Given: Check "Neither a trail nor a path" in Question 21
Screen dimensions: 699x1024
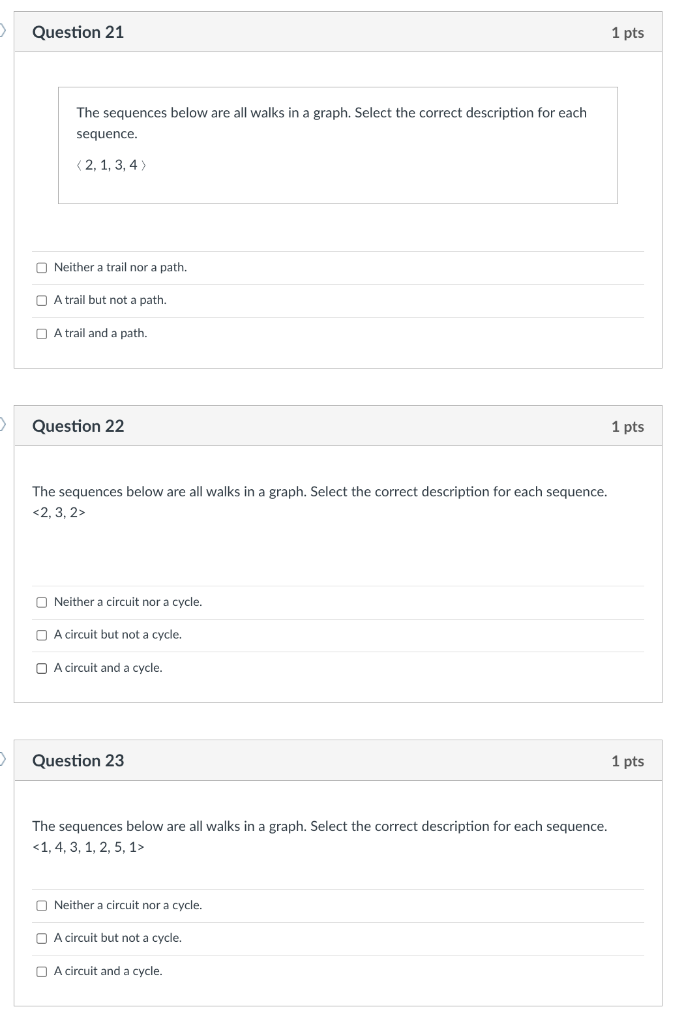Looking at the screenshot, I should (40, 267).
